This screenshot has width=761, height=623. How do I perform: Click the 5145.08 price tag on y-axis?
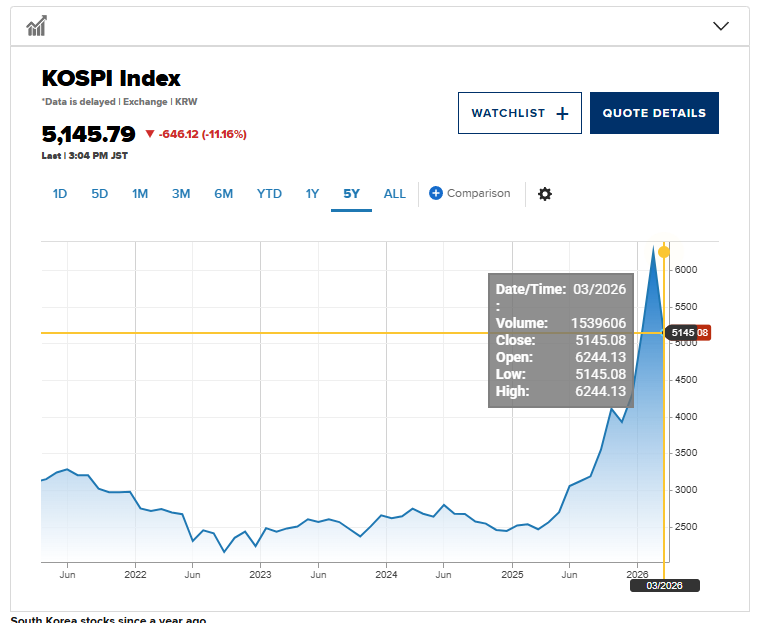point(688,333)
